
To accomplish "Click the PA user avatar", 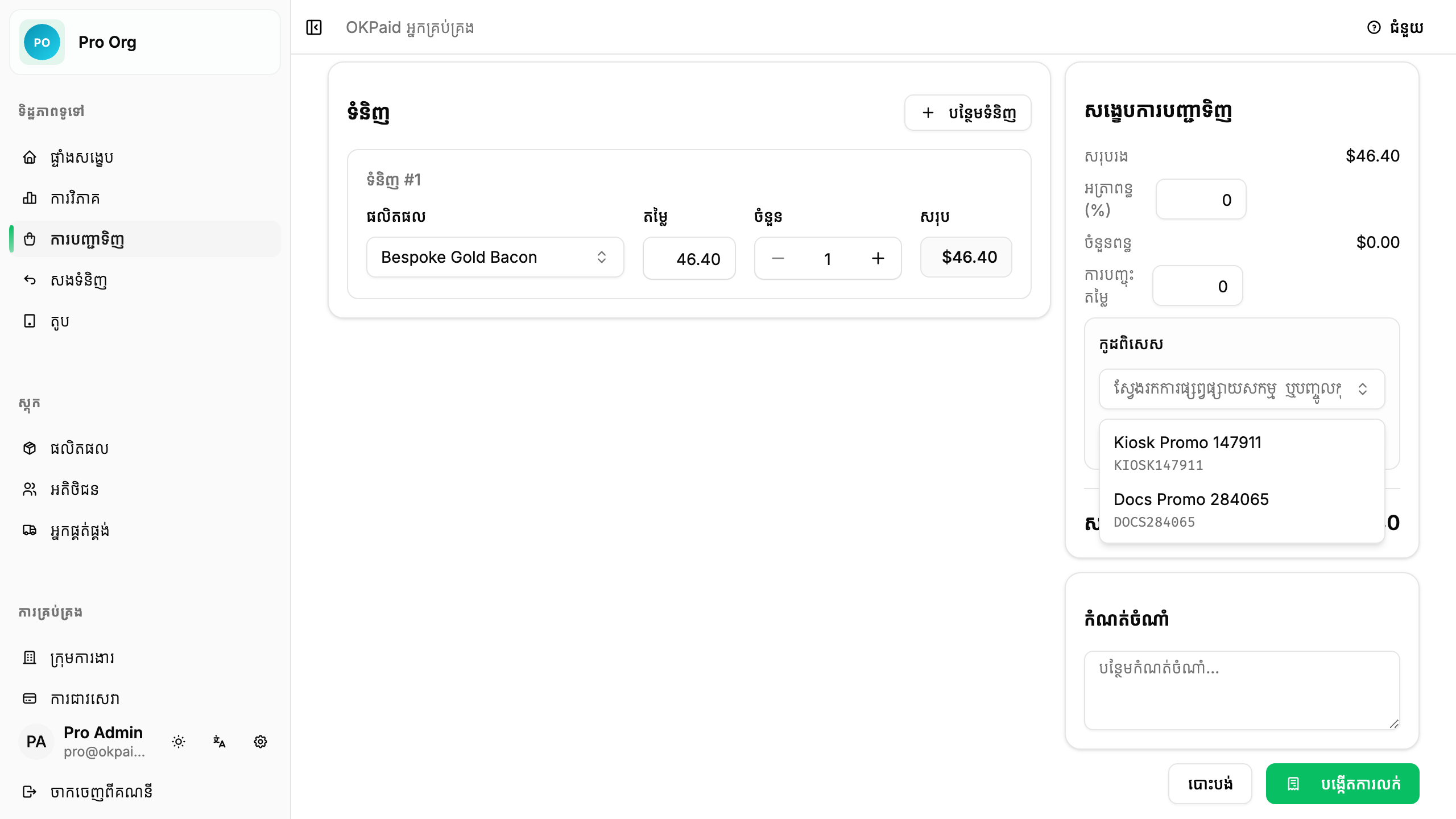I will tap(36, 742).
